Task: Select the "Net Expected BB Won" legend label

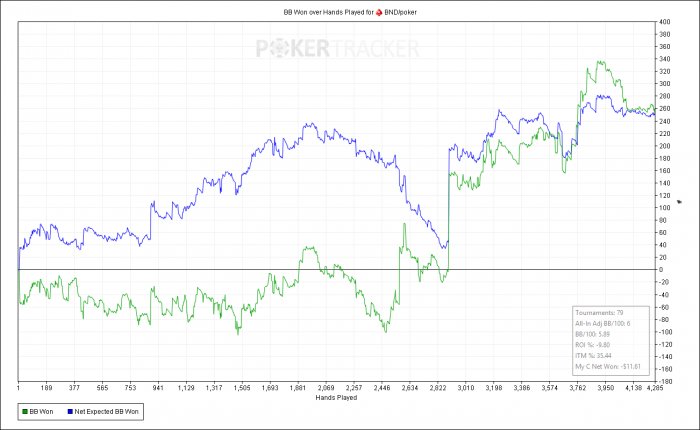Action: [x=106, y=412]
